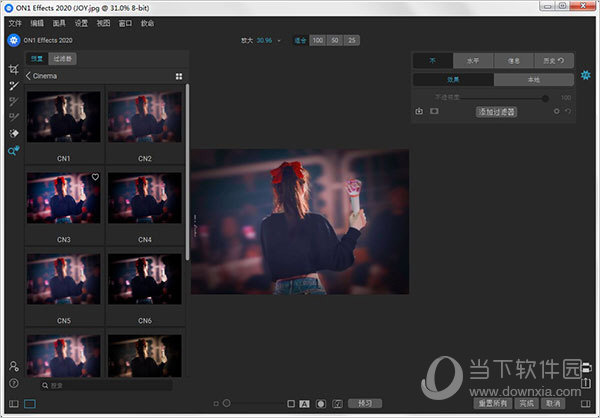Toggle single image view mode icon

[x=30, y=404]
